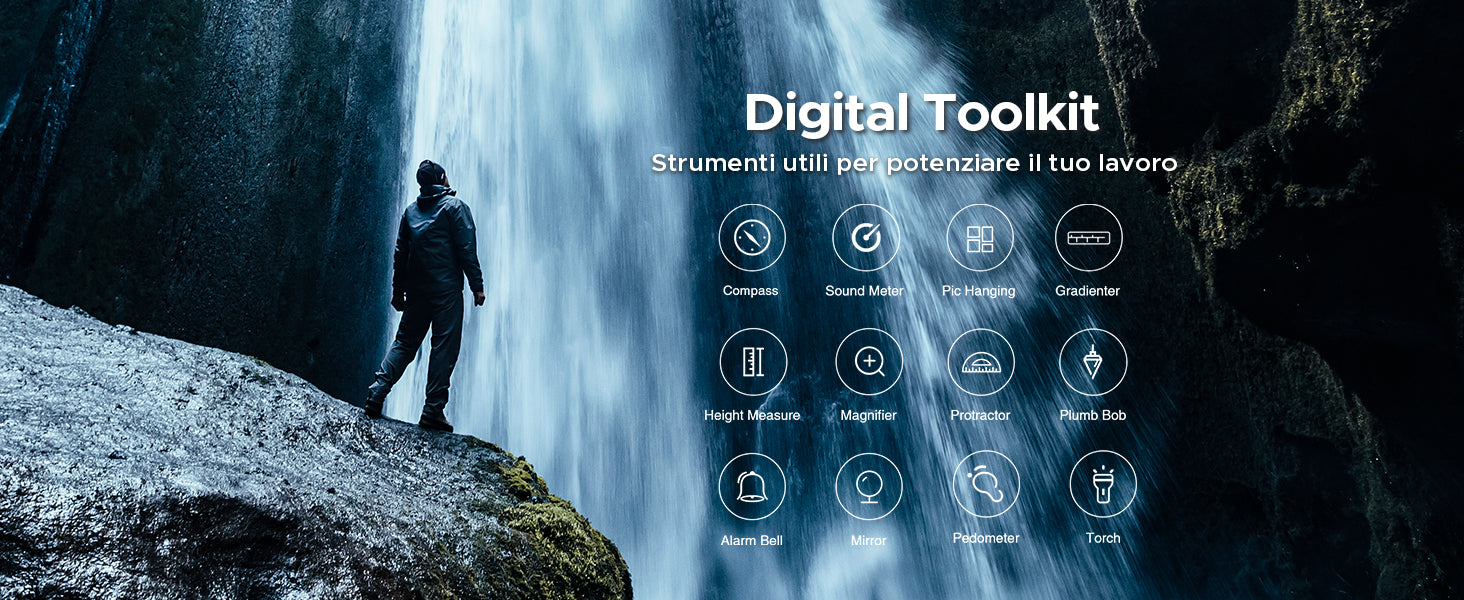
Task: Click the hiker standing on the rock
Action: [x=430, y=290]
